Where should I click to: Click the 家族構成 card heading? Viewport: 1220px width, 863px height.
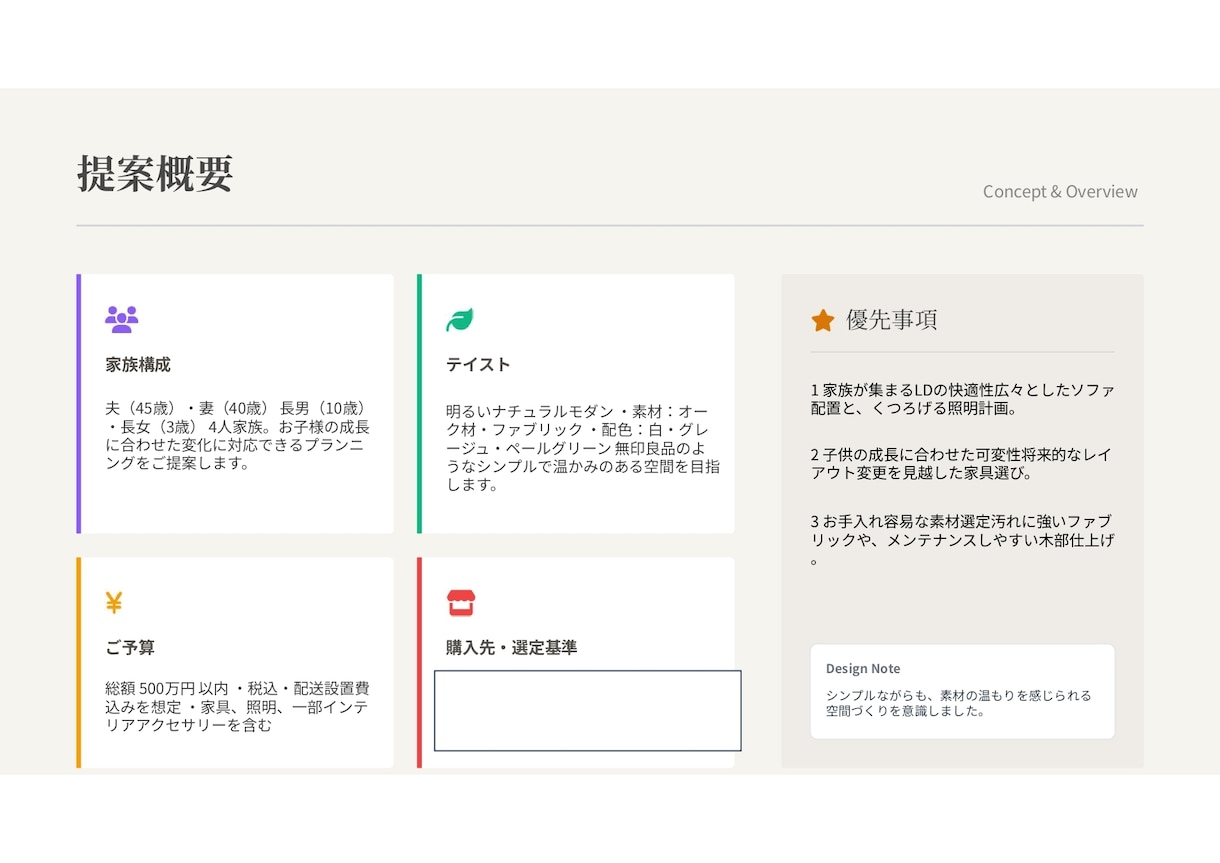138,365
